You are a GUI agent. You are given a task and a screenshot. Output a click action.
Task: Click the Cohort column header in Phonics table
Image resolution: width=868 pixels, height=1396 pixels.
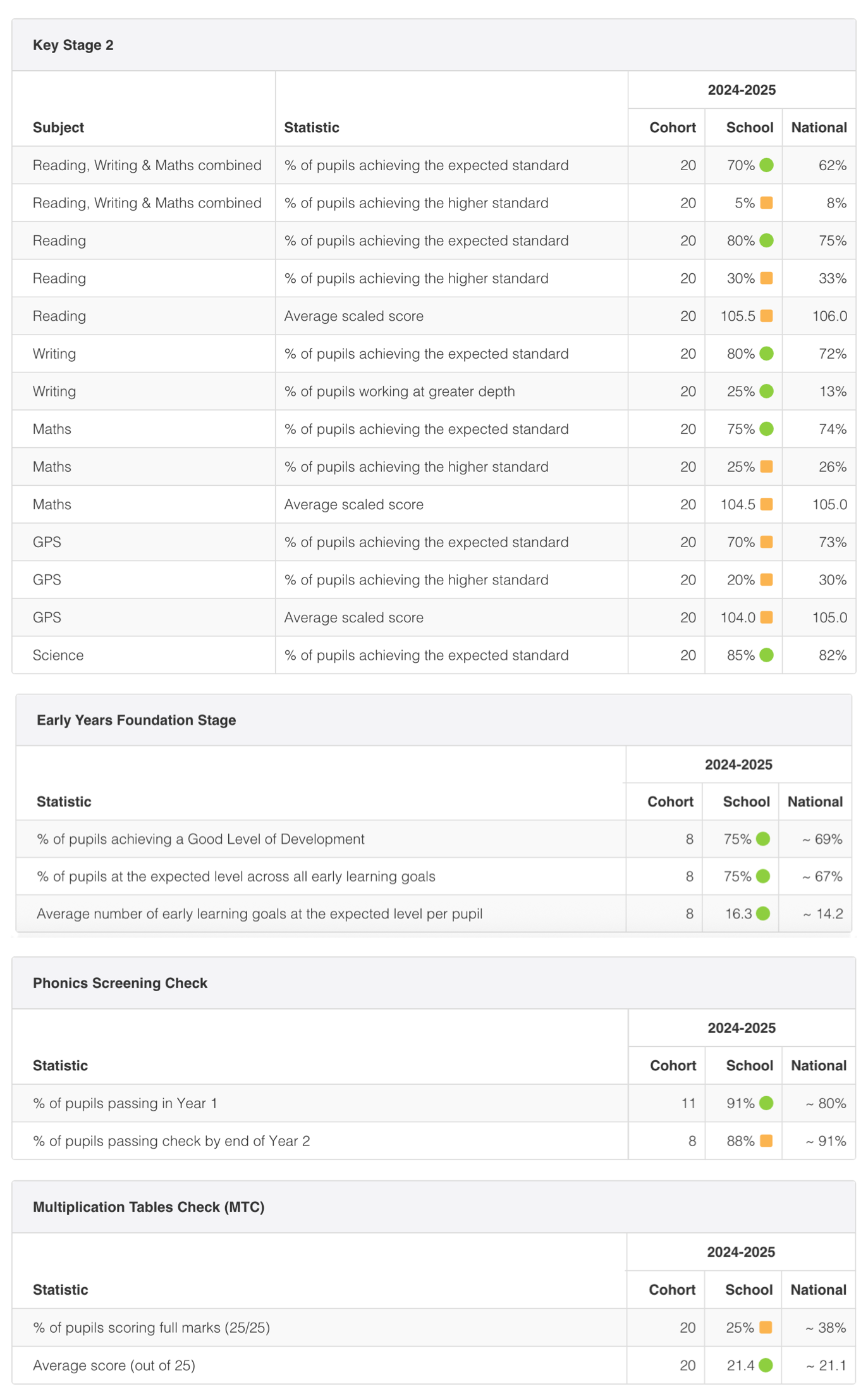[x=673, y=1065]
